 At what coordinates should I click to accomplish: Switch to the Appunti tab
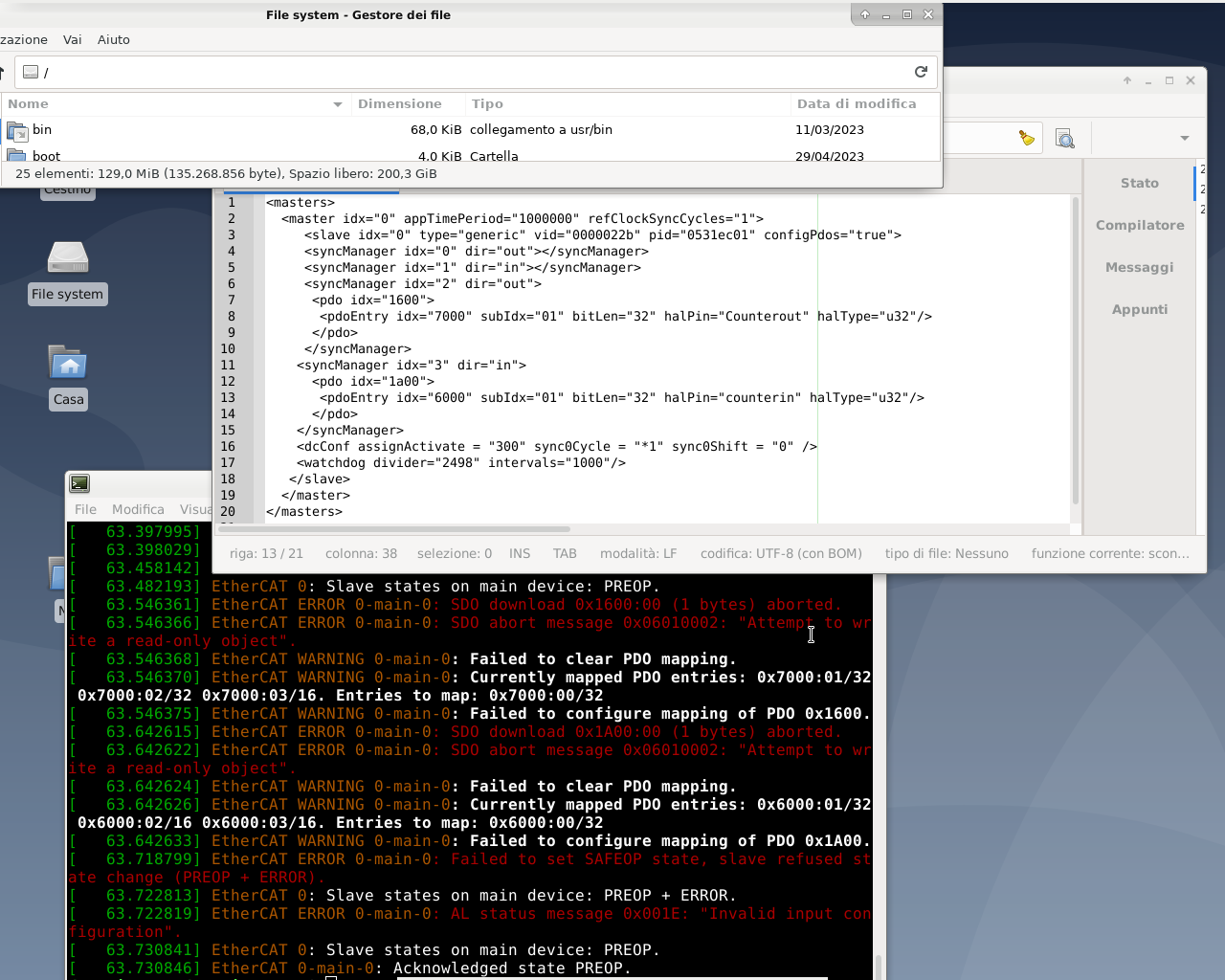pos(1140,309)
